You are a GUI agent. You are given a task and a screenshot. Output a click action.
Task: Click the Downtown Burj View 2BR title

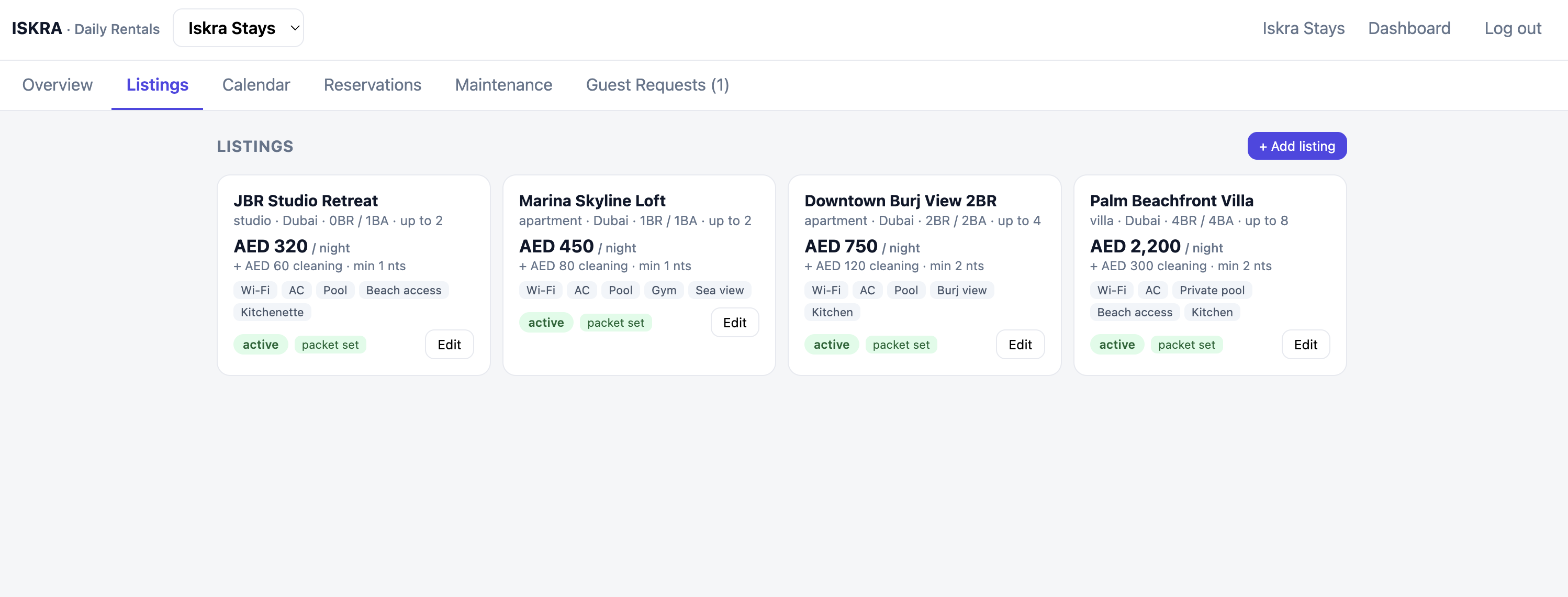click(x=900, y=201)
